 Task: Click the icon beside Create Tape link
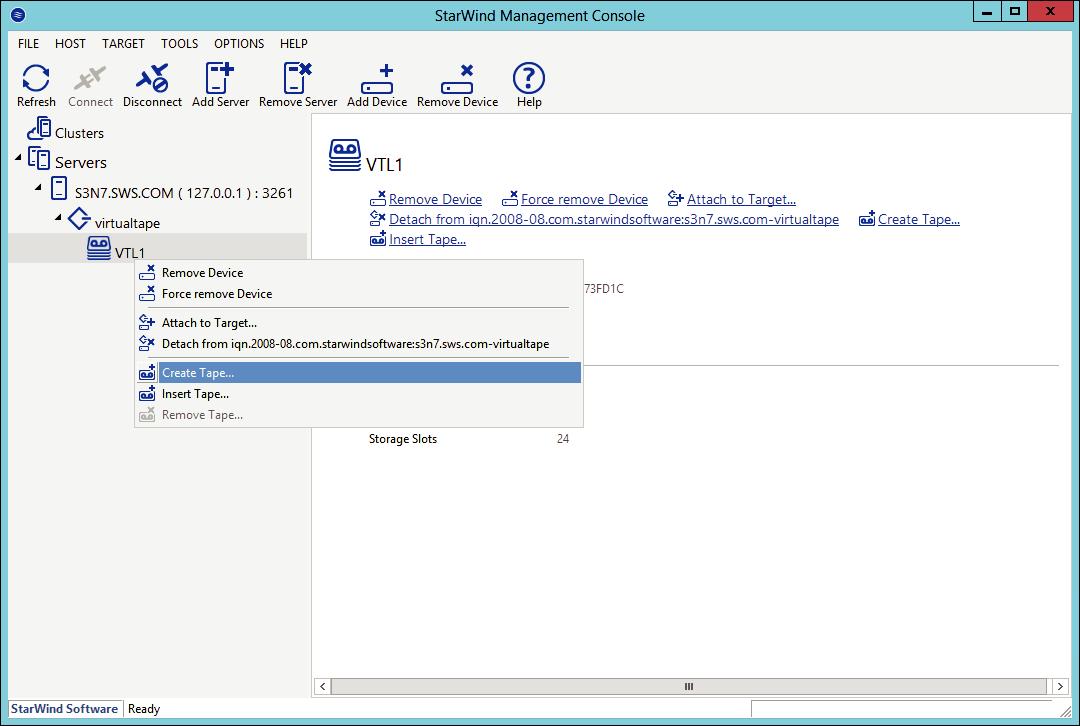866,218
